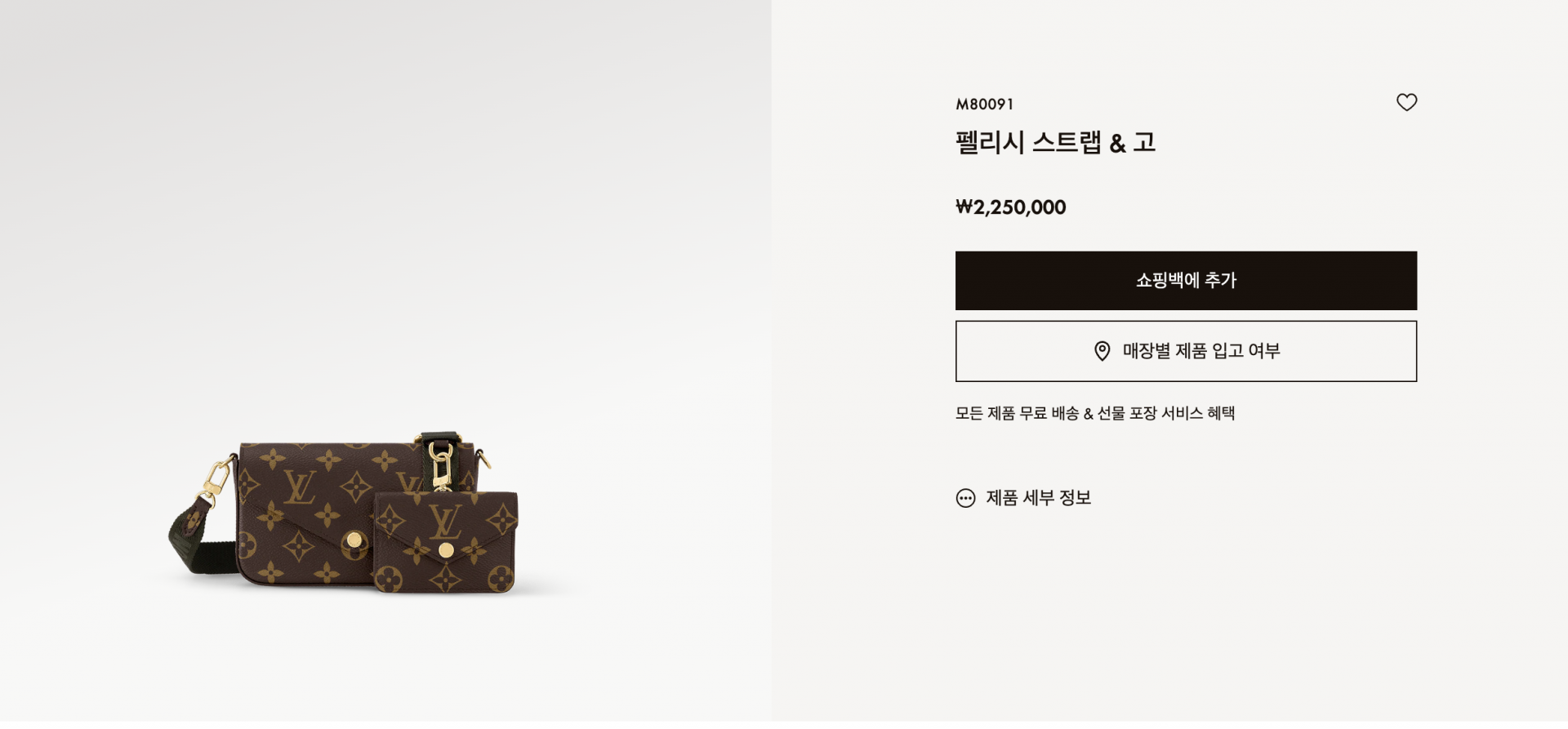Click the gold chain hook above the pouch
Viewport: 1568px width, 729px height.
(441, 465)
